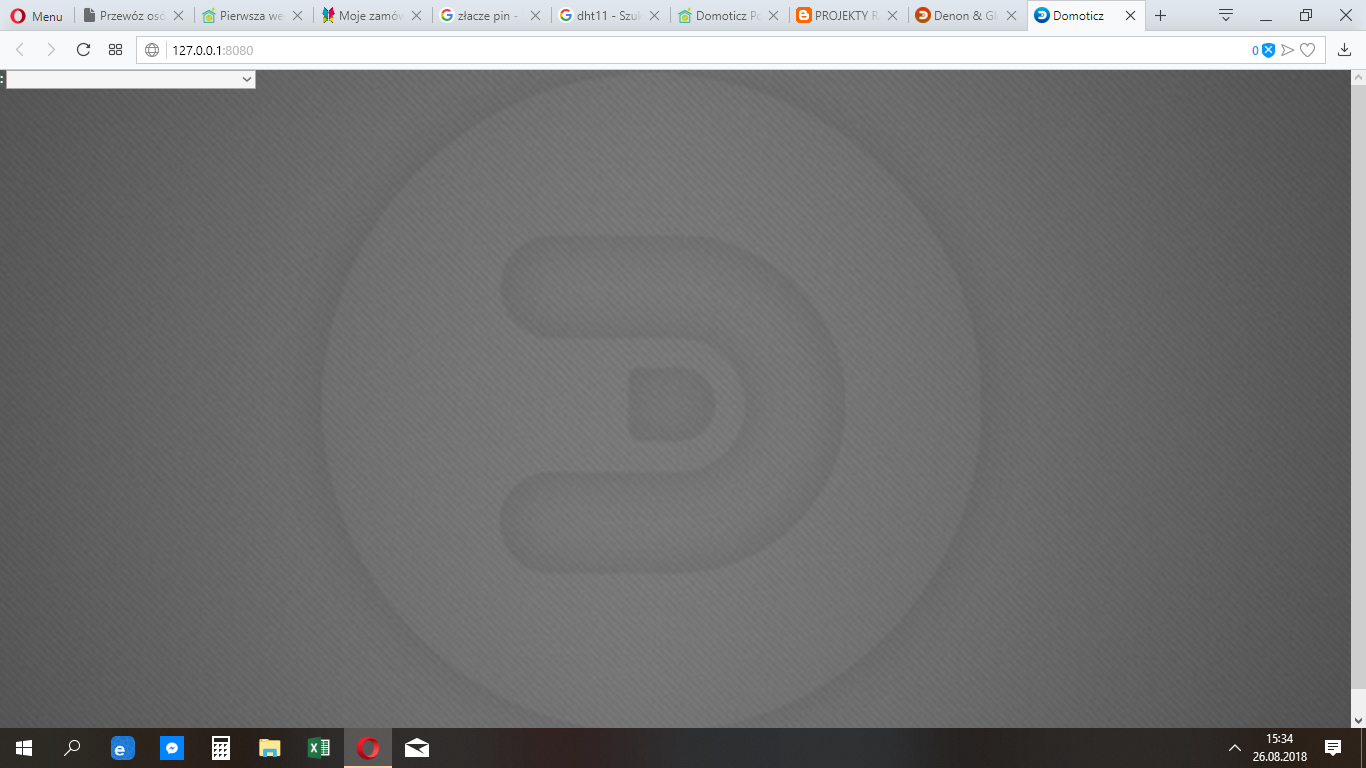Close the 'Pierwsza we' tab
Image resolution: width=1366 pixels, height=768 pixels.
tap(297, 16)
